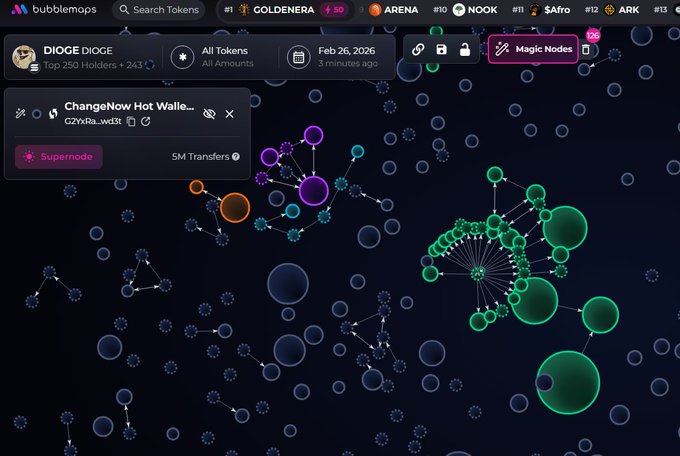Click the 5M Transfers text

click(200, 157)
